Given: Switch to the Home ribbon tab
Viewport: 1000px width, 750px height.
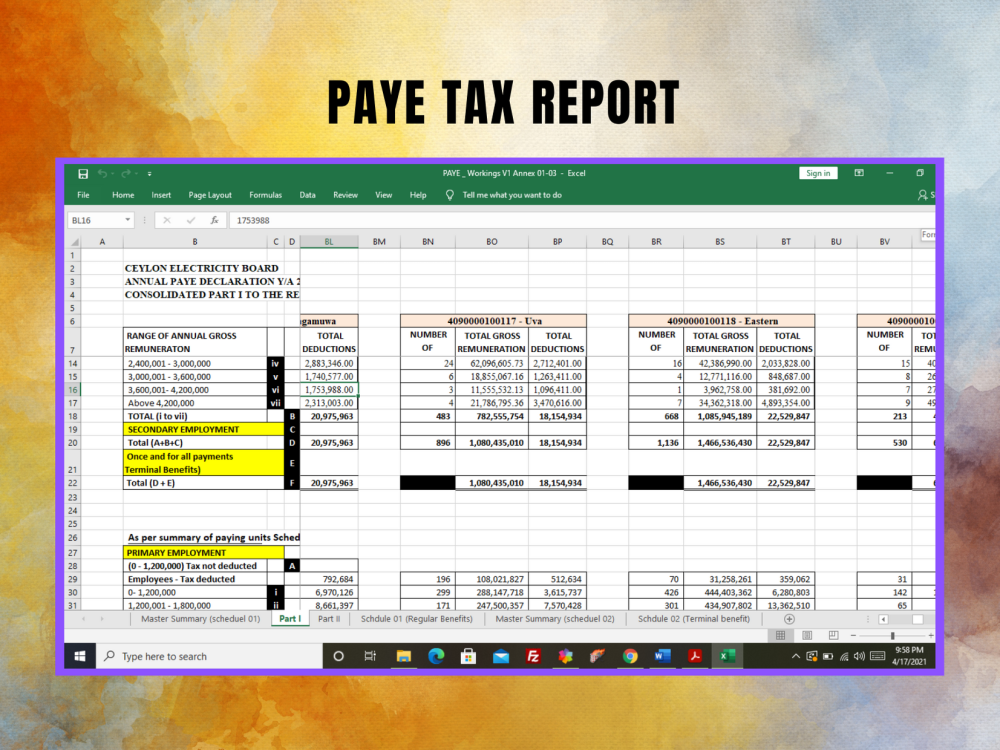Looking at the screenshot, I should point(123,195).
